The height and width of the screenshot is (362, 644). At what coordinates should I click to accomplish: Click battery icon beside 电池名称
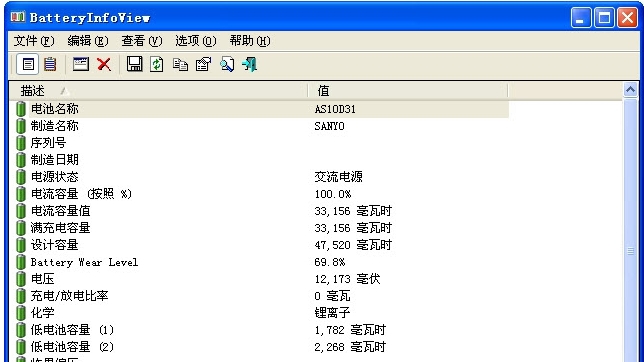pyautogui.click(x=21, y=109)
